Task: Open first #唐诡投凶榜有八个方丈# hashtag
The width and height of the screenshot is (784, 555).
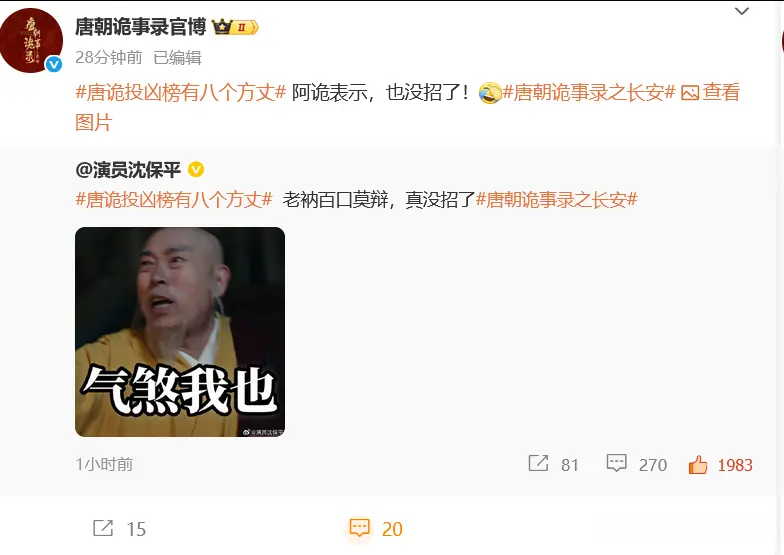Action: coord(180,93)
